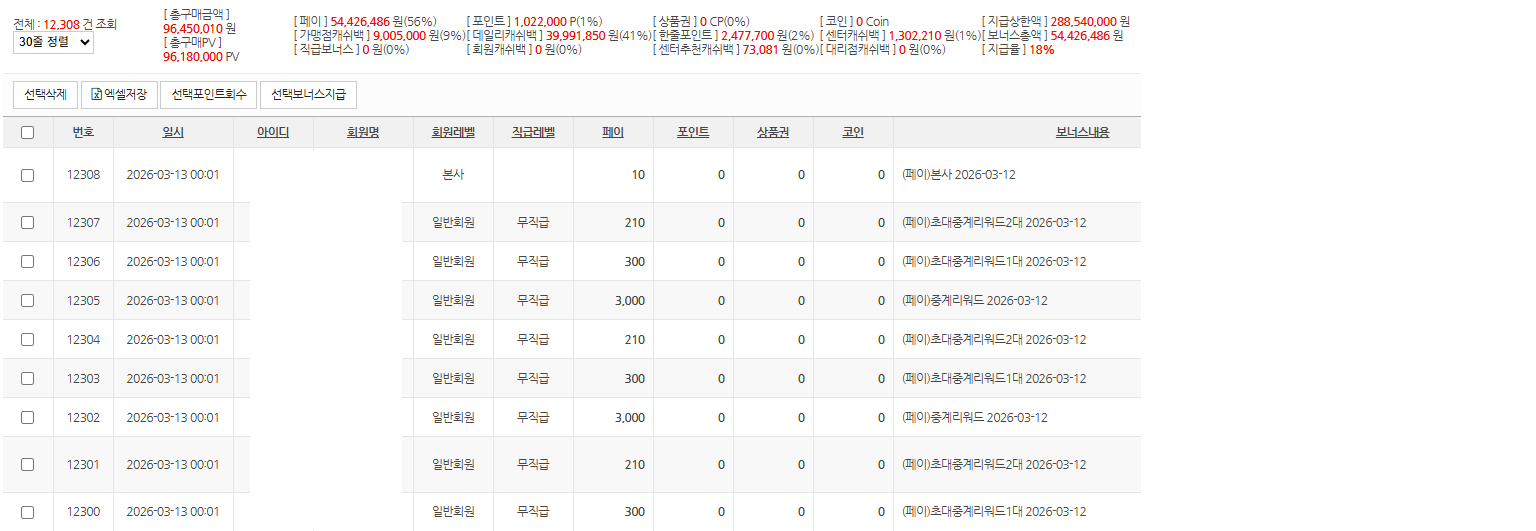Sort by the 회원명 column header
Viewport: 1536px width, 531px height.
pos(363,132)
